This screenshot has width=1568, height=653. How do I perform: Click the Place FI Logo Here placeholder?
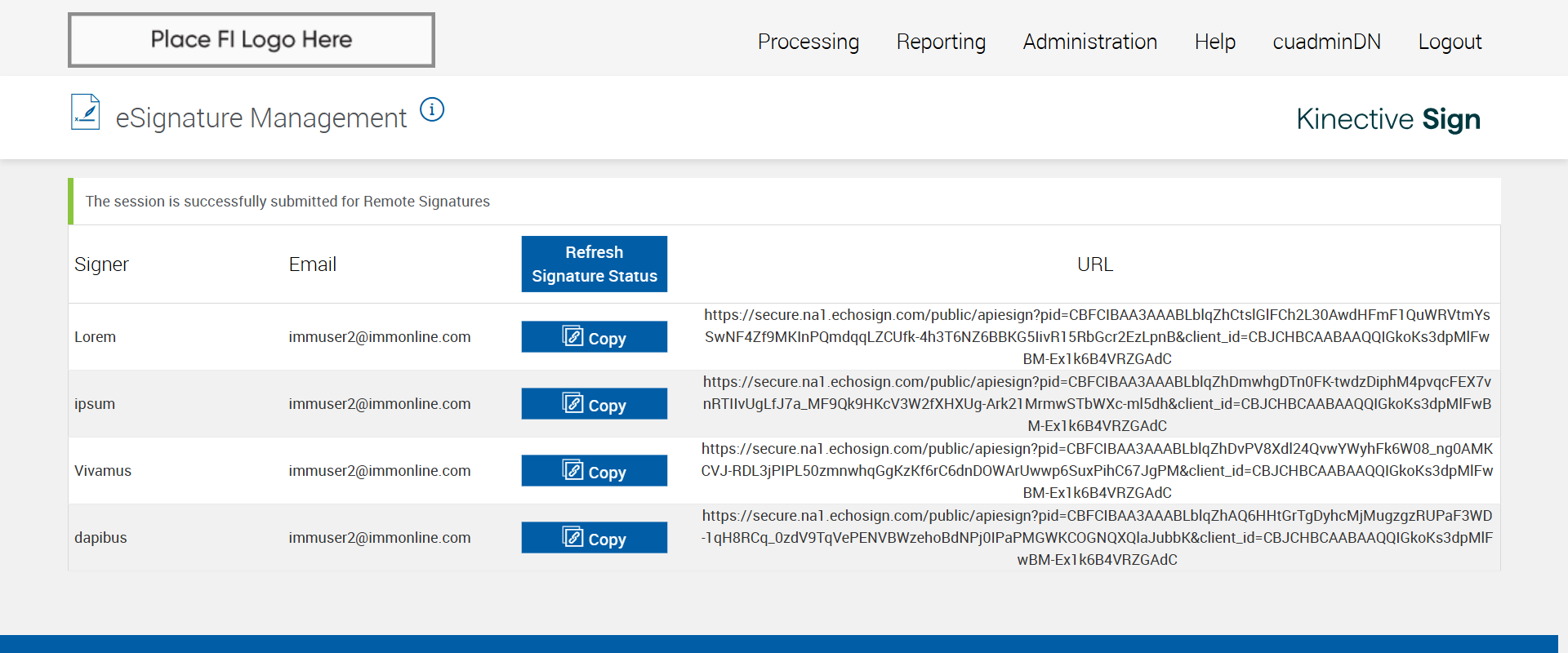(x=252, y=40)
